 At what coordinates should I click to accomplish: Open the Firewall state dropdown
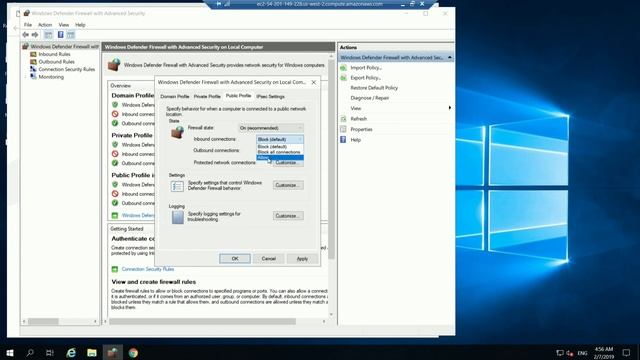coord(271,128)
